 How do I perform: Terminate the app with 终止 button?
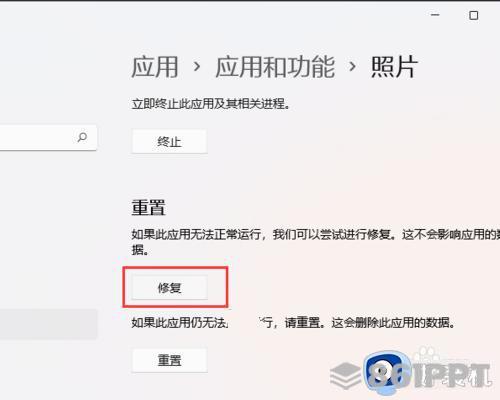point(169,142)
